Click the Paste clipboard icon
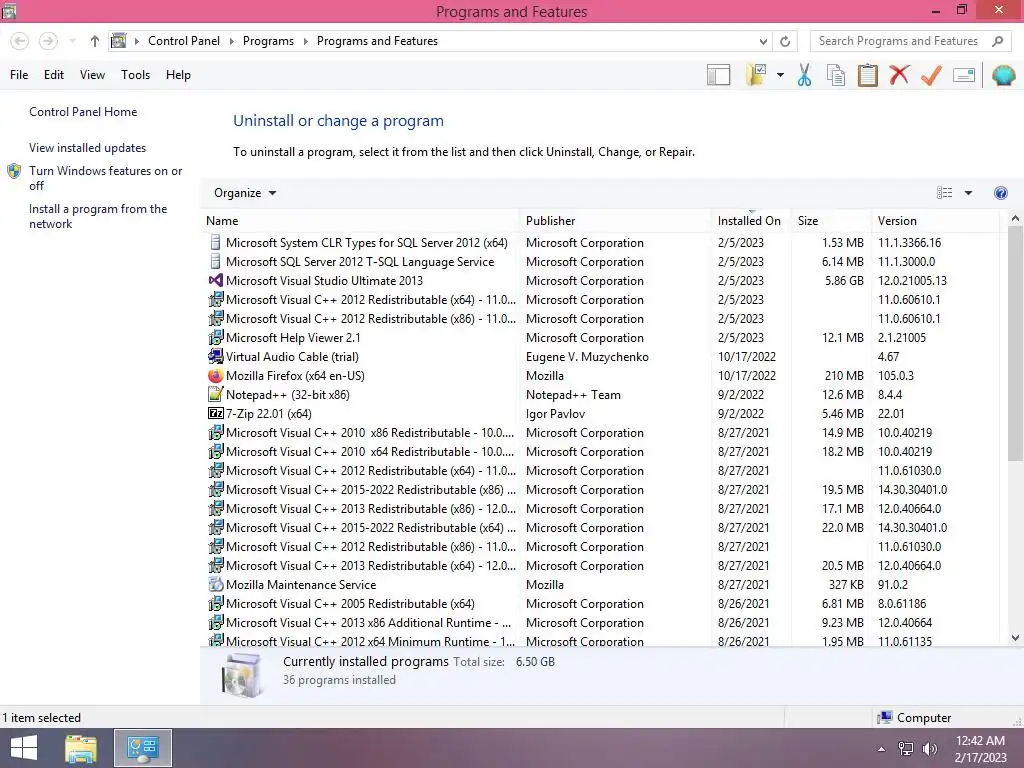 coord(867,75)
